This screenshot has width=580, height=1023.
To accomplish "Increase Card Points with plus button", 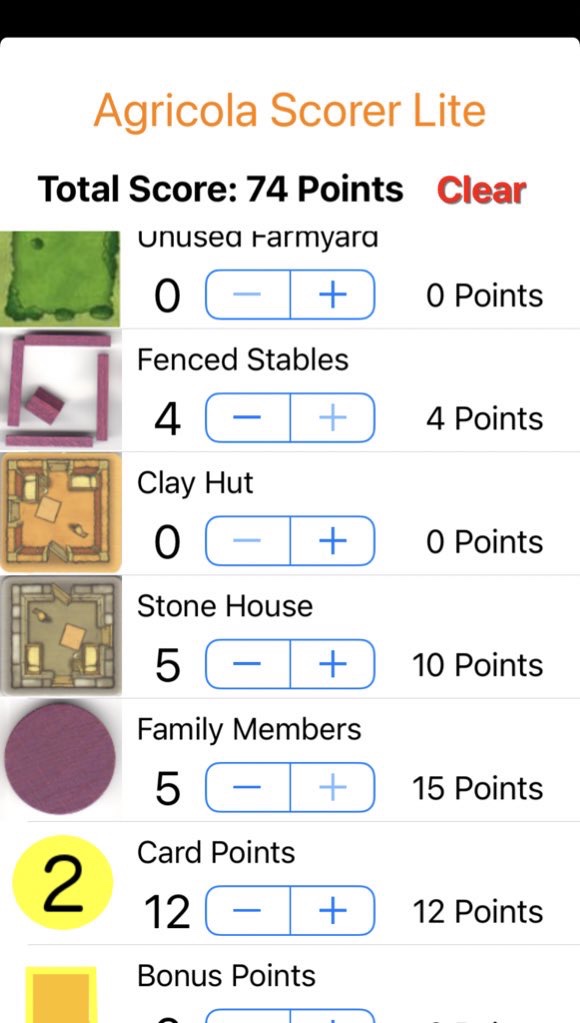I will (333, 911).
